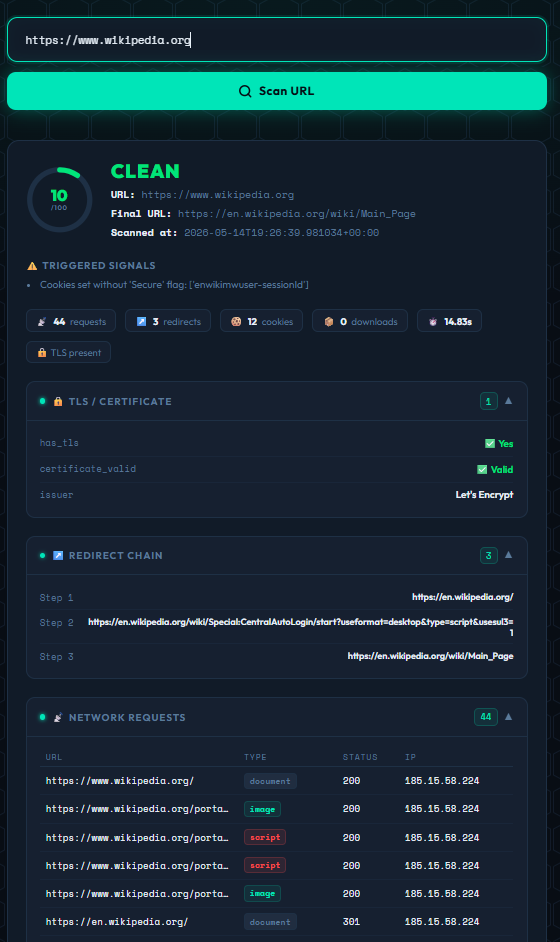The image size is (560, 942).
Task: Click the https://en.wikipedia.org/ request row URL
Action: click(117, 922)
